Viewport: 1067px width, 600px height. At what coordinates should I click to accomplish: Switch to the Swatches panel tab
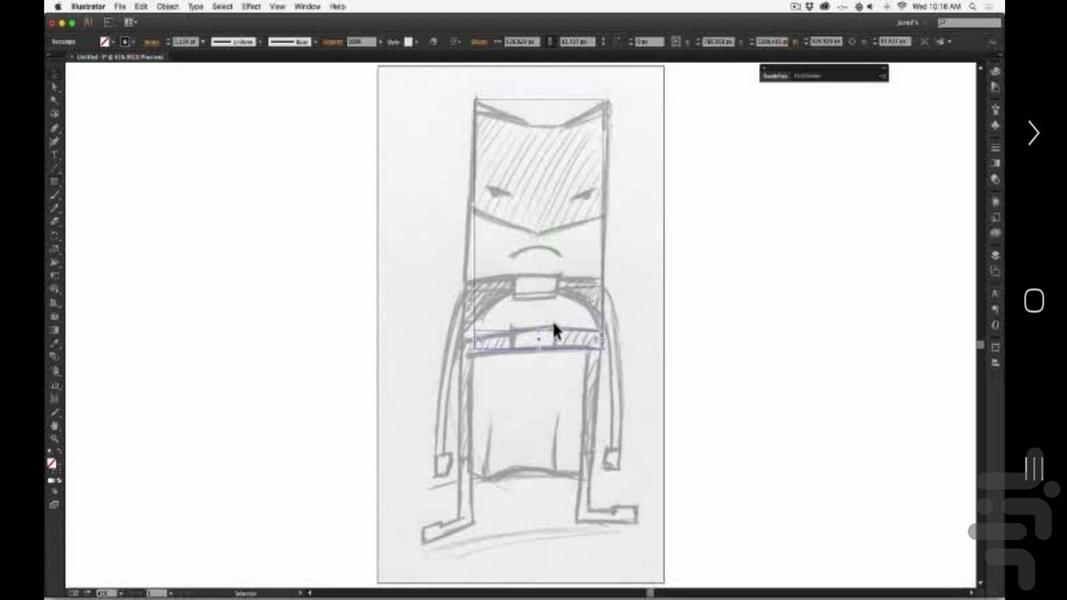click(775, 76)
